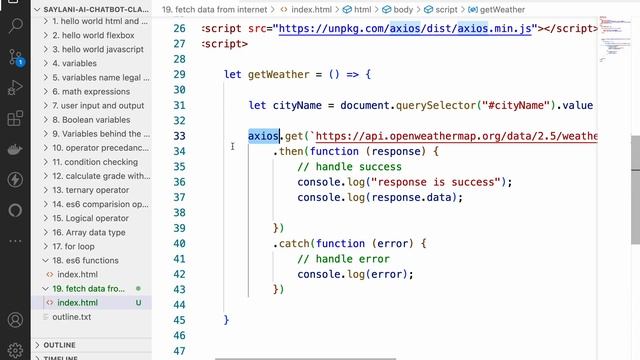The height and width of the screenshot is (360, 640).
Task: Expand folder 7. user input and output
Action: tap(45, 106)
